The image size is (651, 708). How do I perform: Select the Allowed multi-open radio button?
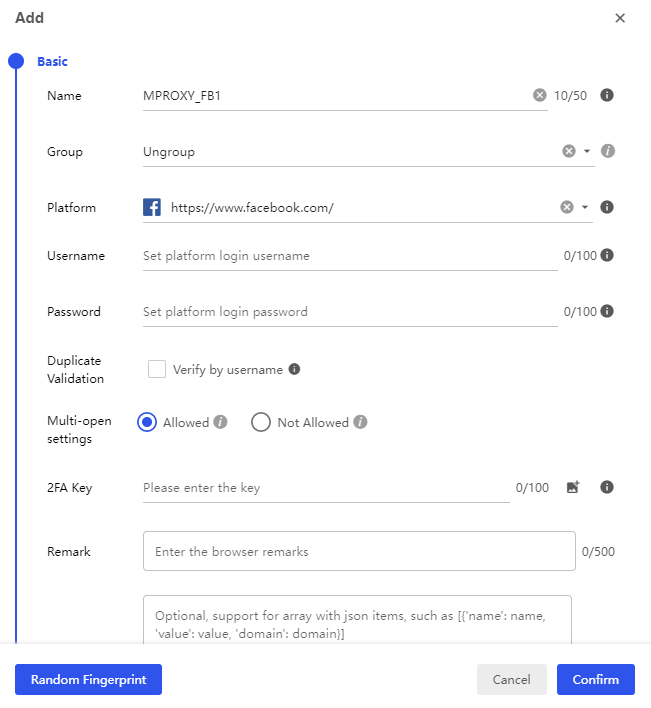pyautogui.click(x=147, y=422)
